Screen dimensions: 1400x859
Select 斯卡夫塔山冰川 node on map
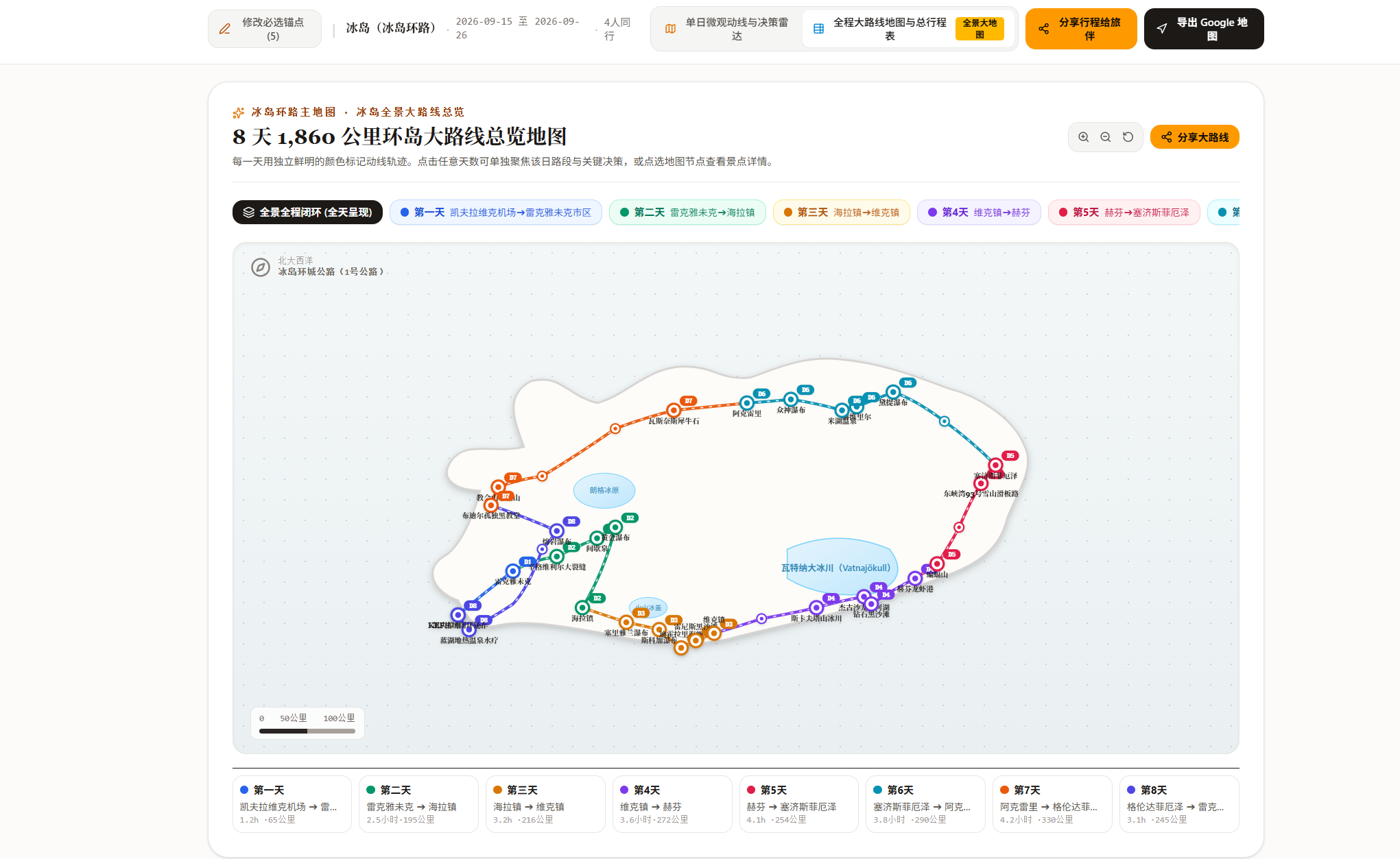pos(816,607)
